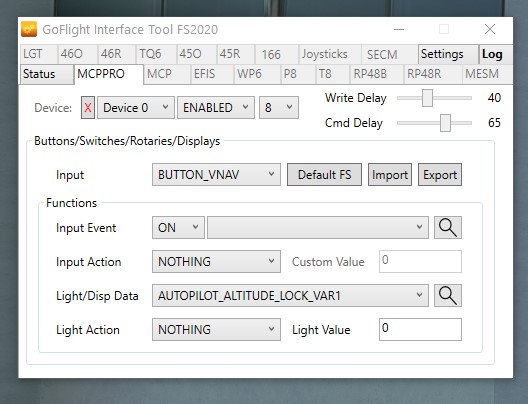The height and width of the screenshot is (404, 528).
Task: Click the magnifier beside Light/Disp Data
Action: pyautogui.click(x=448, y=296)
